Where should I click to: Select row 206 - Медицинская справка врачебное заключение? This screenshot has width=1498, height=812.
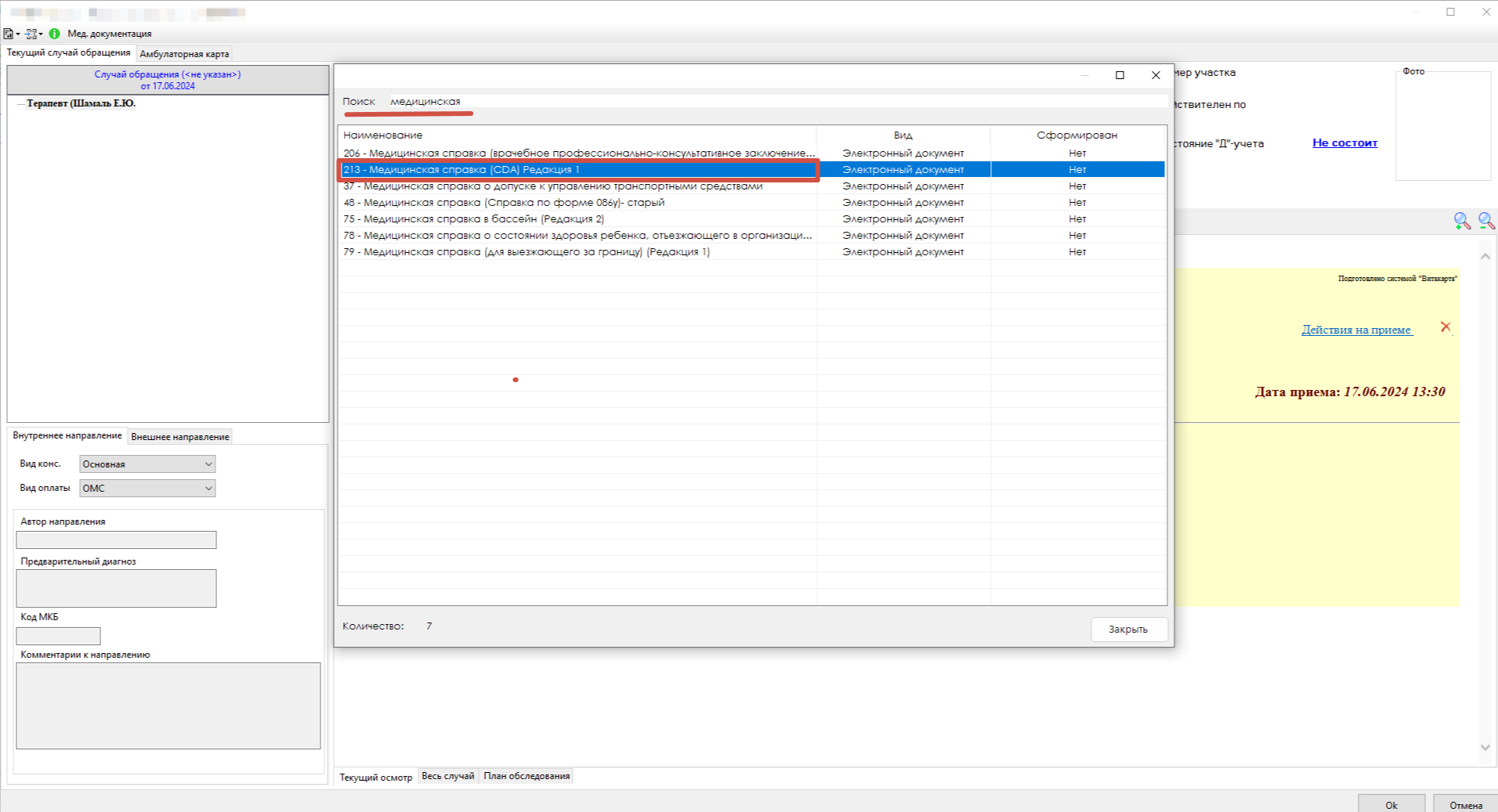(752, 153)
